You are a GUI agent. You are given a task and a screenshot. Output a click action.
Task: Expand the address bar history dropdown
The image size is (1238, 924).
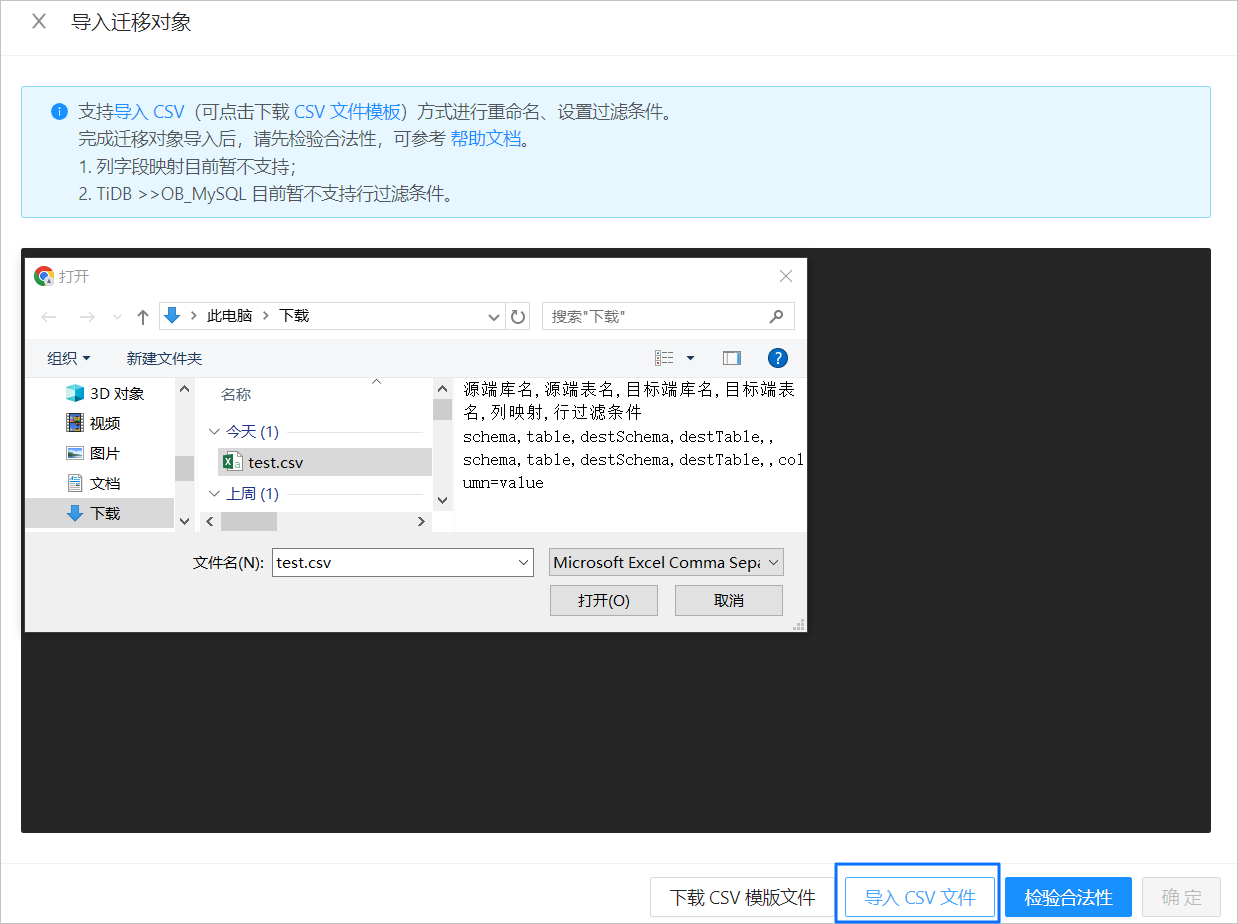[x=494, y=317]
